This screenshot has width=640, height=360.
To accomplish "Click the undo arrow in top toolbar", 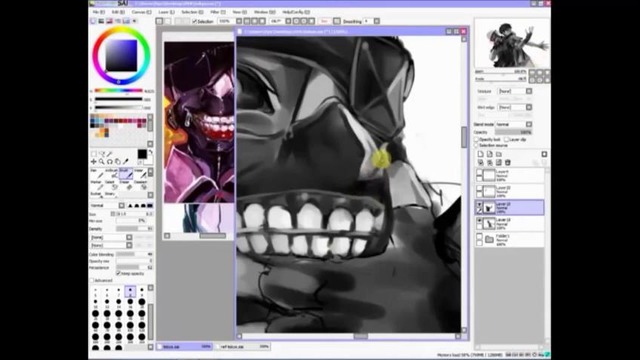I will tap(160, 21).
